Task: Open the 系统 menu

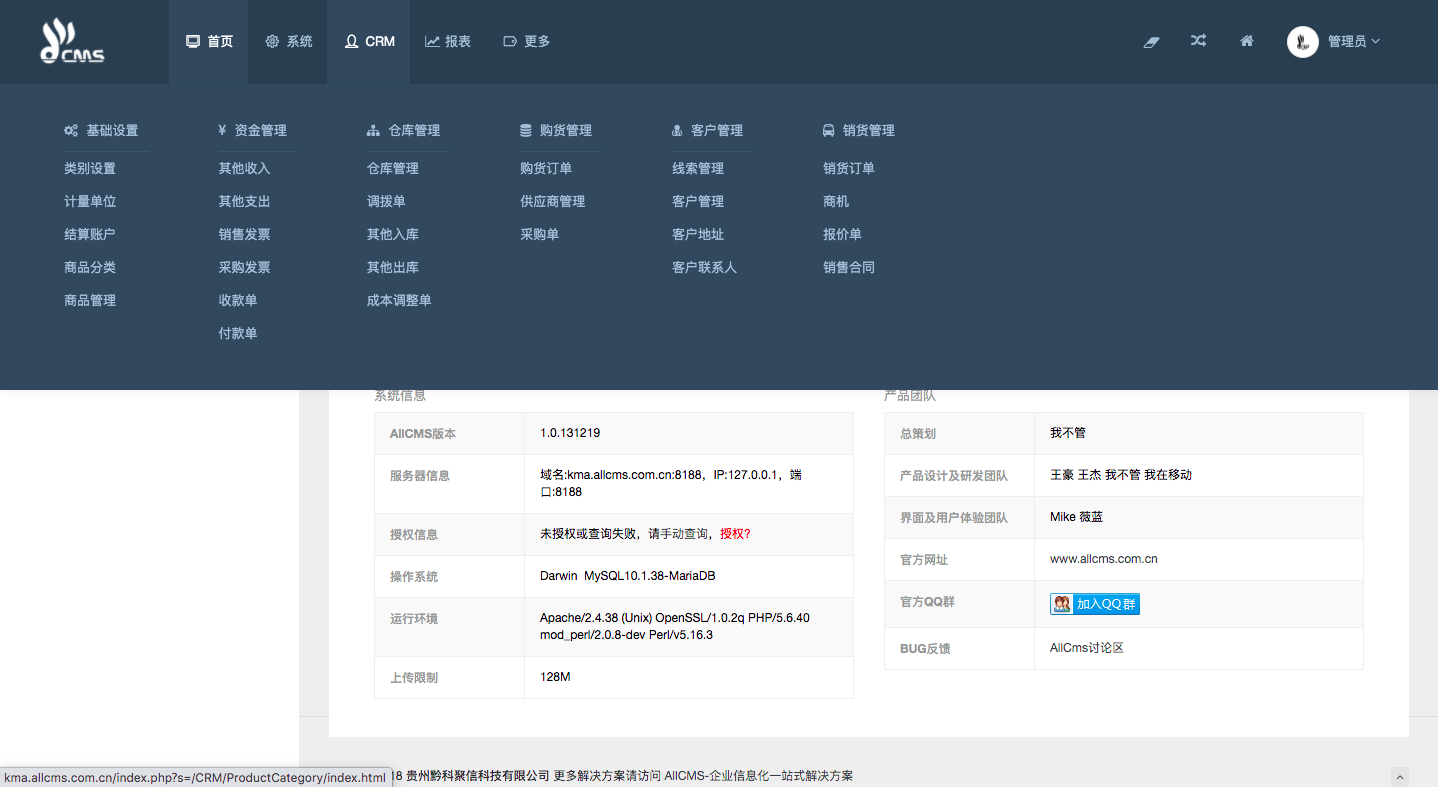Action: point(289,42)
